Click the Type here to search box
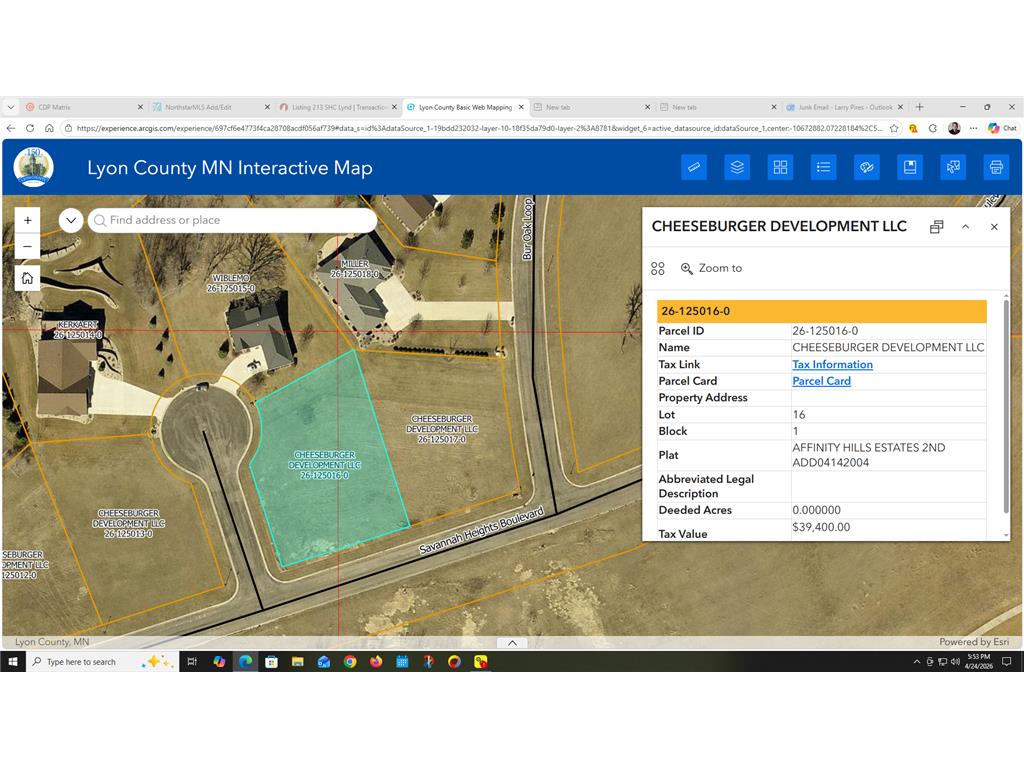Screen dimensions: 1024x768 103,662
